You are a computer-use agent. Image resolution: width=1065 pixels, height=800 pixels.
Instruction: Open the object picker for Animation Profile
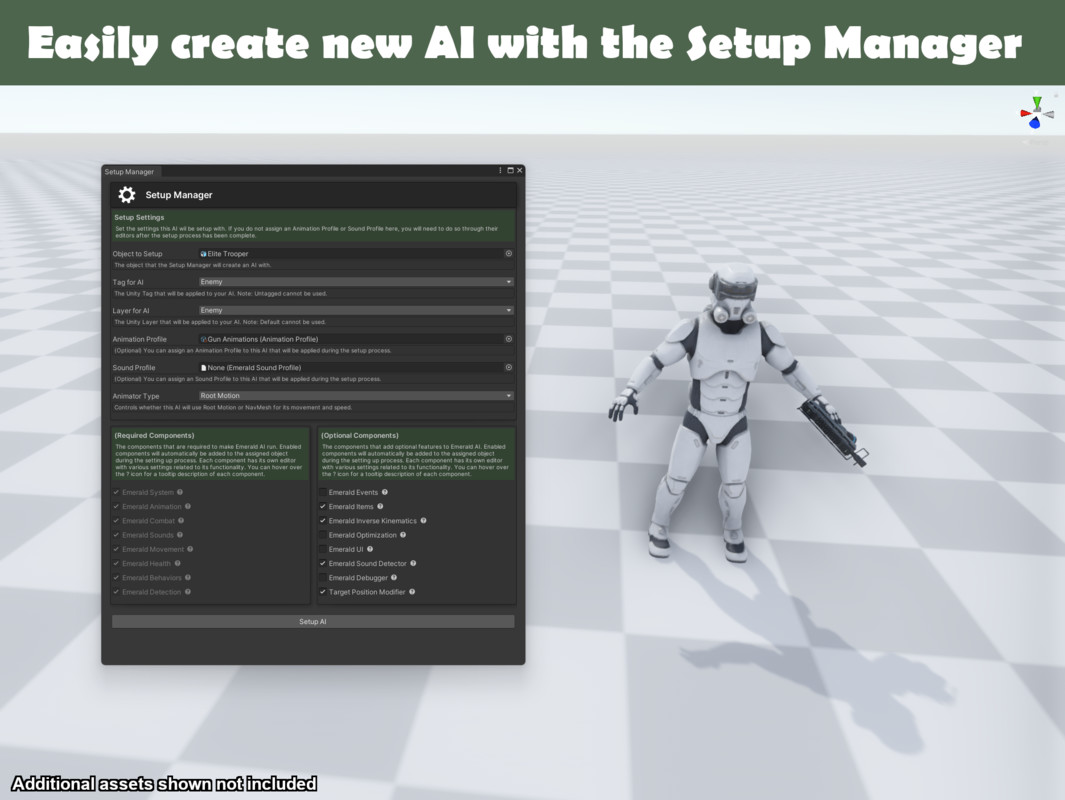[x=509, y=339]
